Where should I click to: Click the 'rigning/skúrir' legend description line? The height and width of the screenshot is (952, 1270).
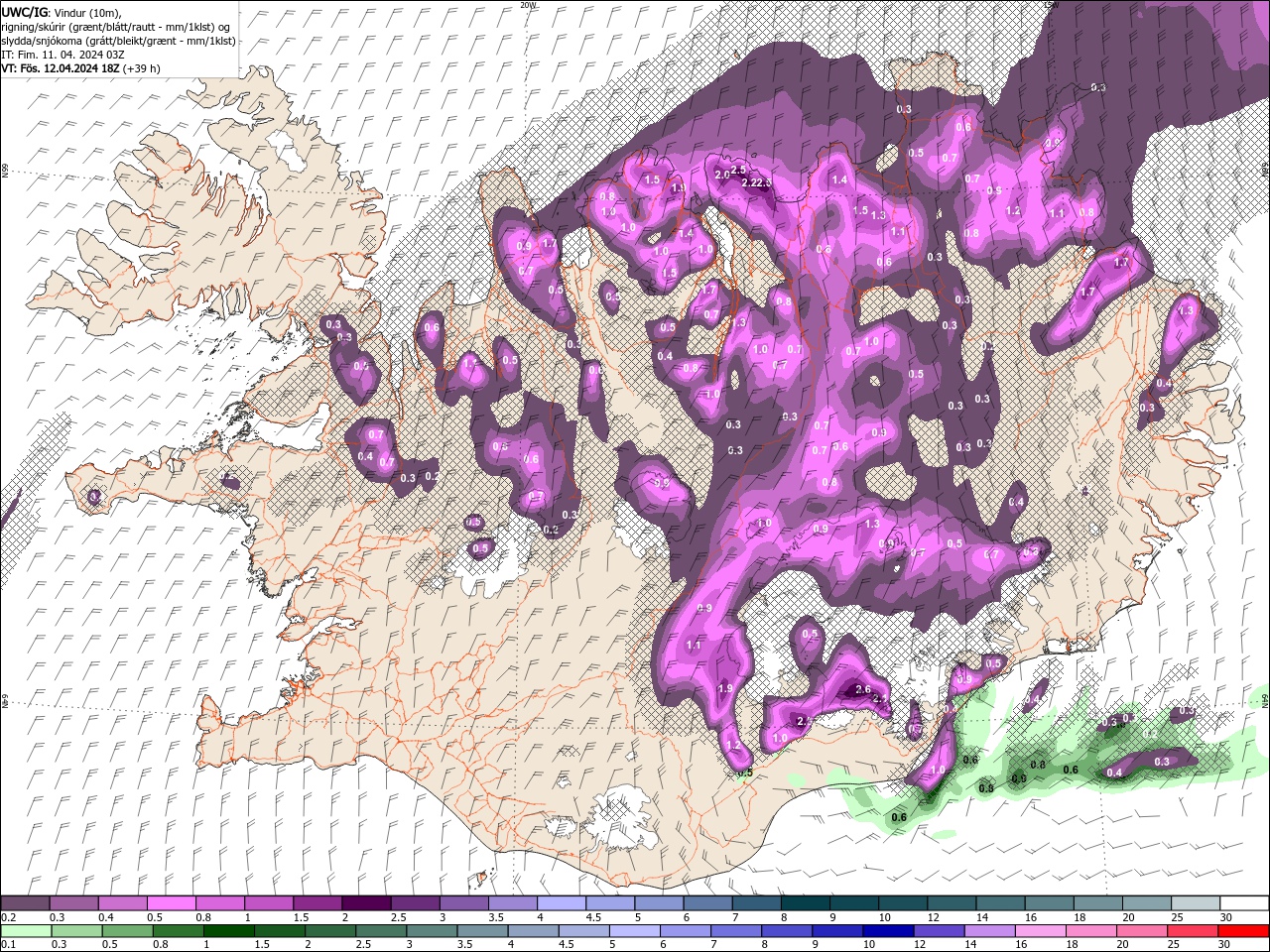pos(114,26)
